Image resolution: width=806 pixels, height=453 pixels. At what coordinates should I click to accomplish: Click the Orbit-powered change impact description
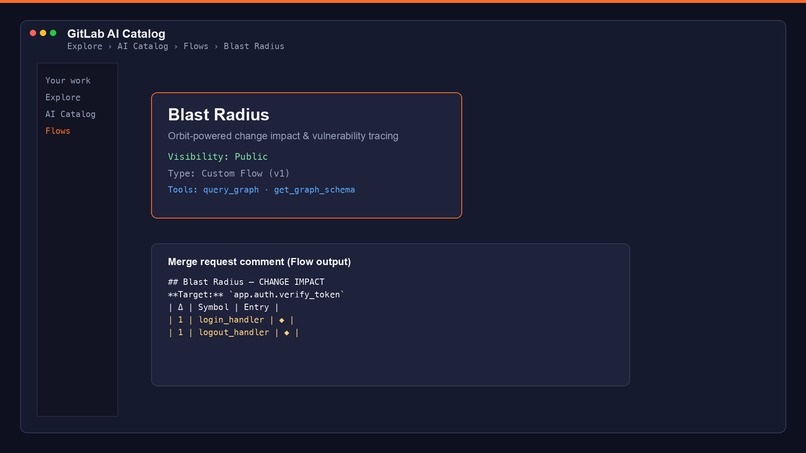283,136
